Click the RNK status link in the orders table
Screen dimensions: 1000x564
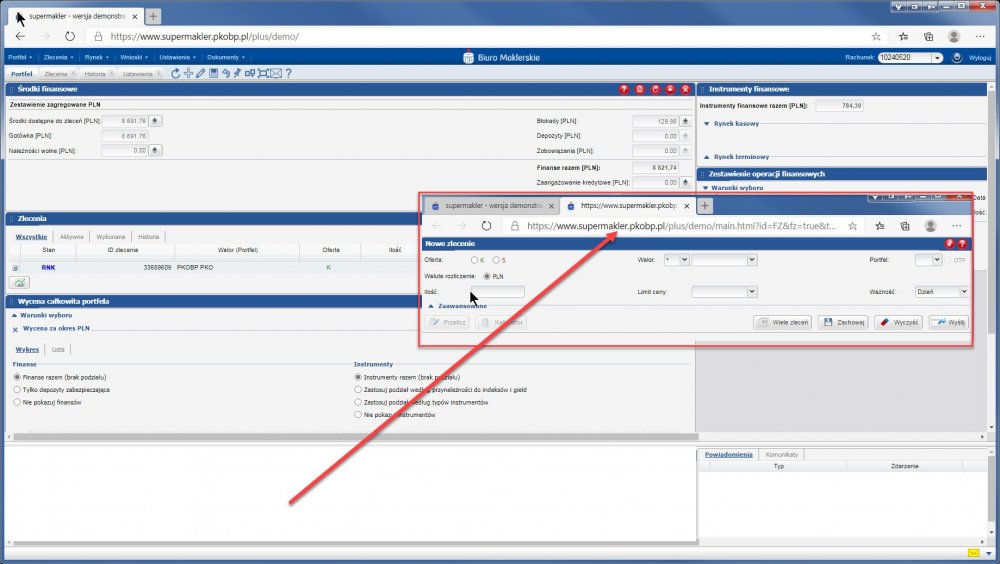(x=48, y=268)
